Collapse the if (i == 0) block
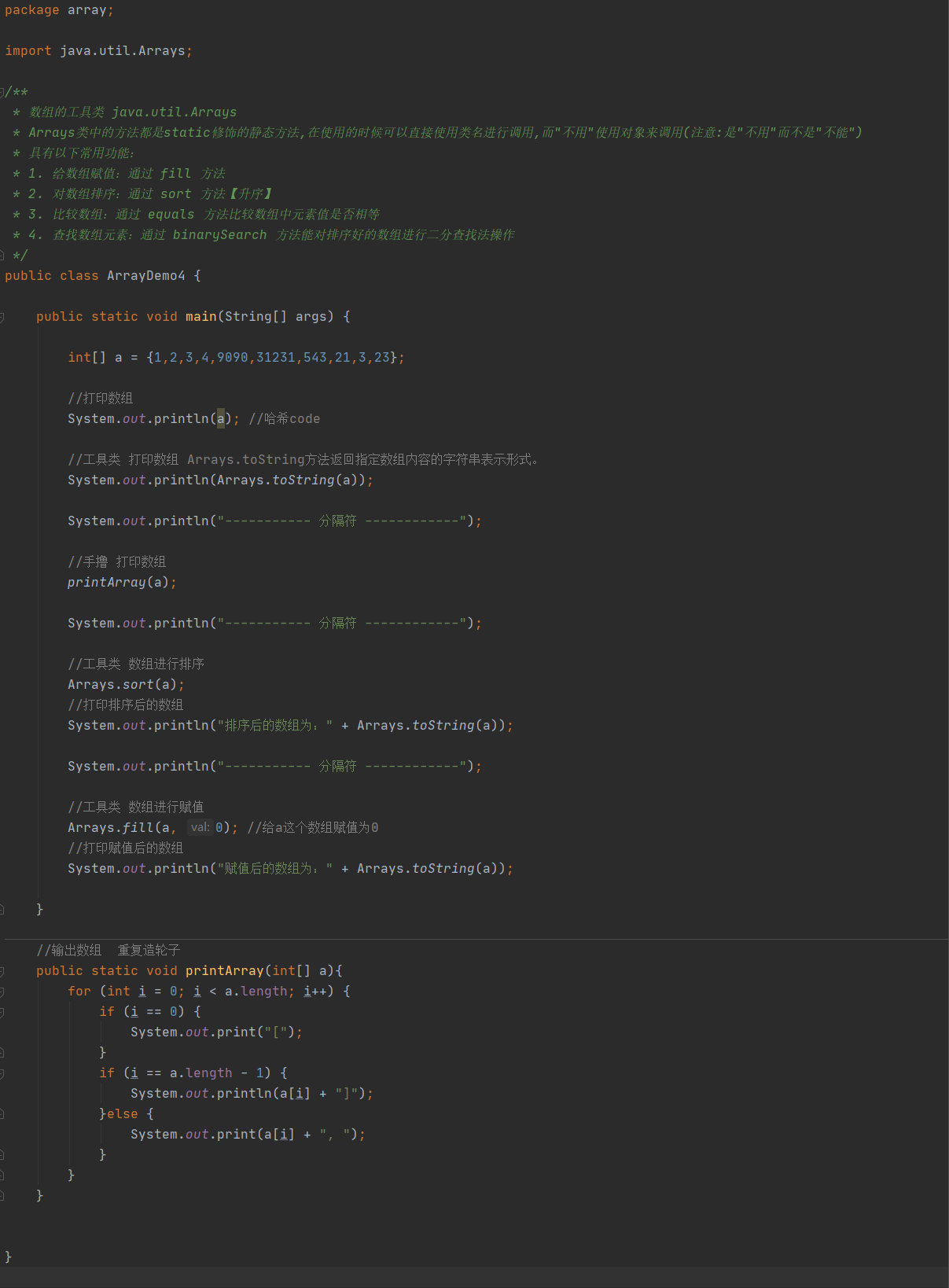 pos(2,1012)
